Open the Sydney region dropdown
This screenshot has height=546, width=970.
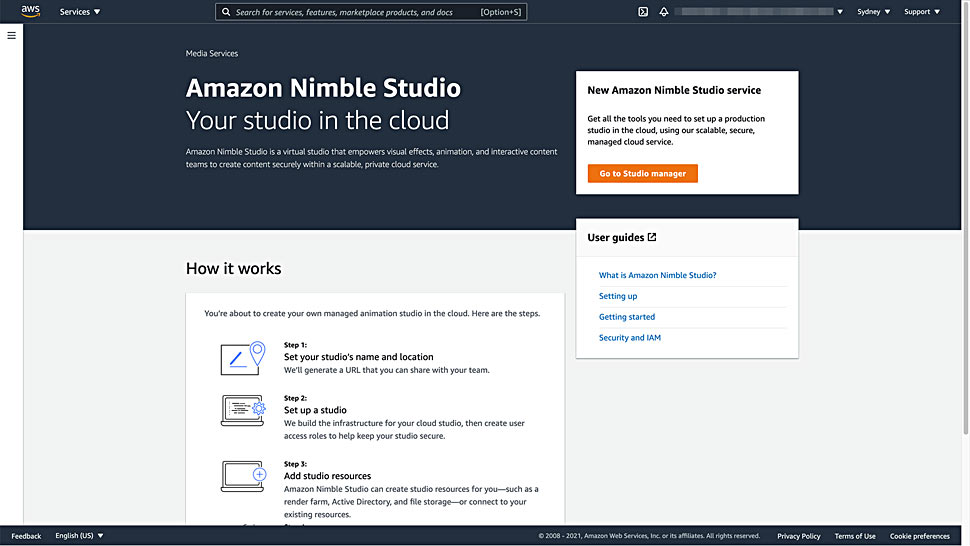click(x=873, y=12)
